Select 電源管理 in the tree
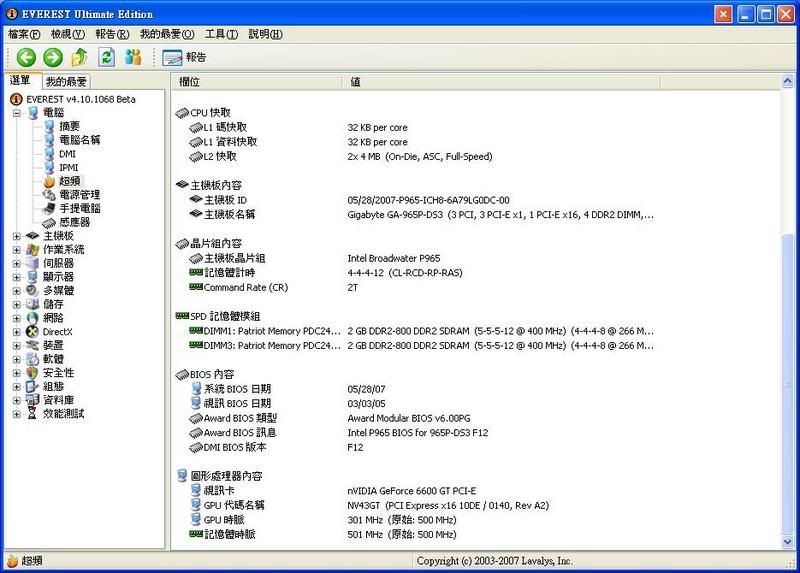Viewport: 800px width, 573px height. tap(79, 195)
